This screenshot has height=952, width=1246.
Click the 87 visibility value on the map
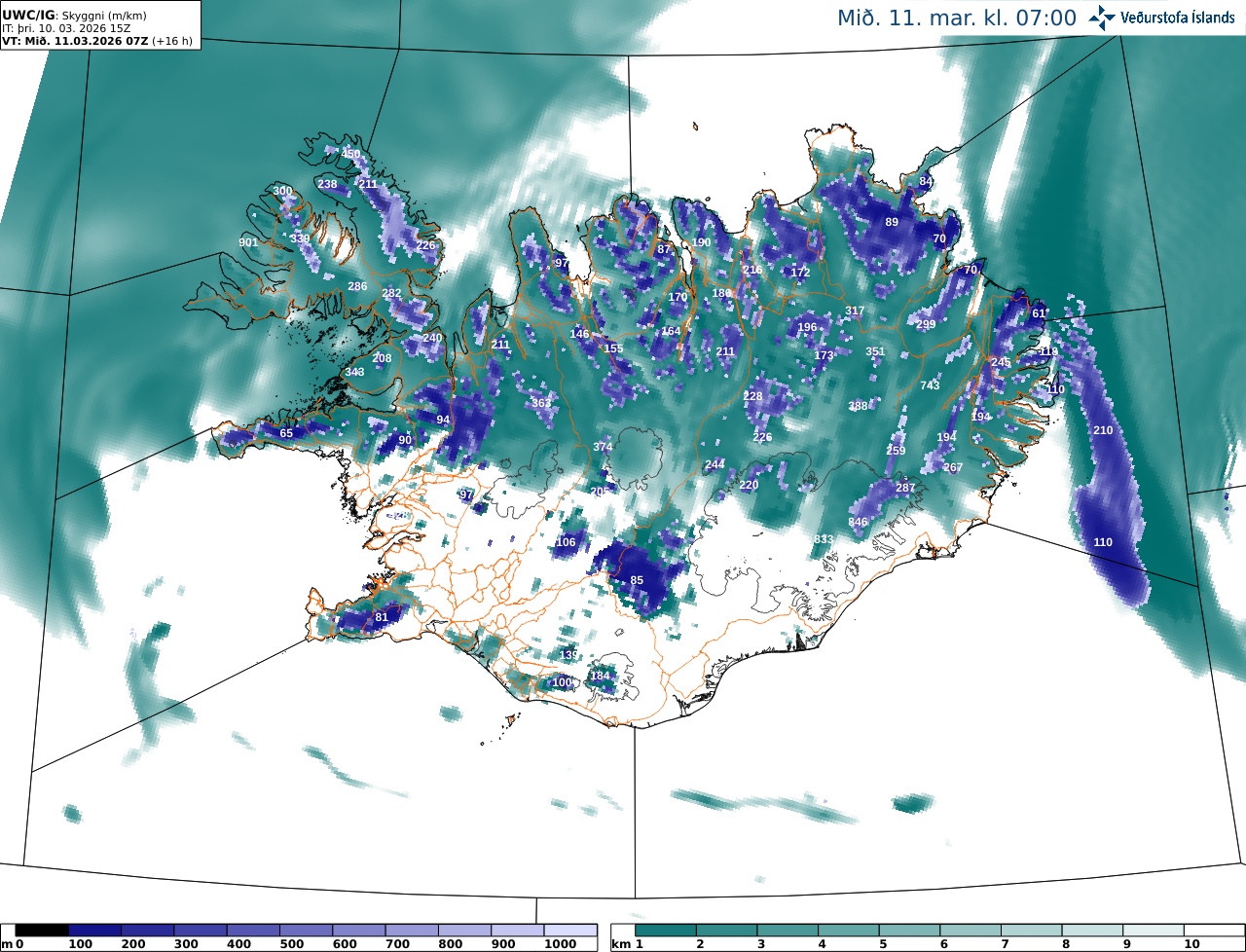coord(664,249)
